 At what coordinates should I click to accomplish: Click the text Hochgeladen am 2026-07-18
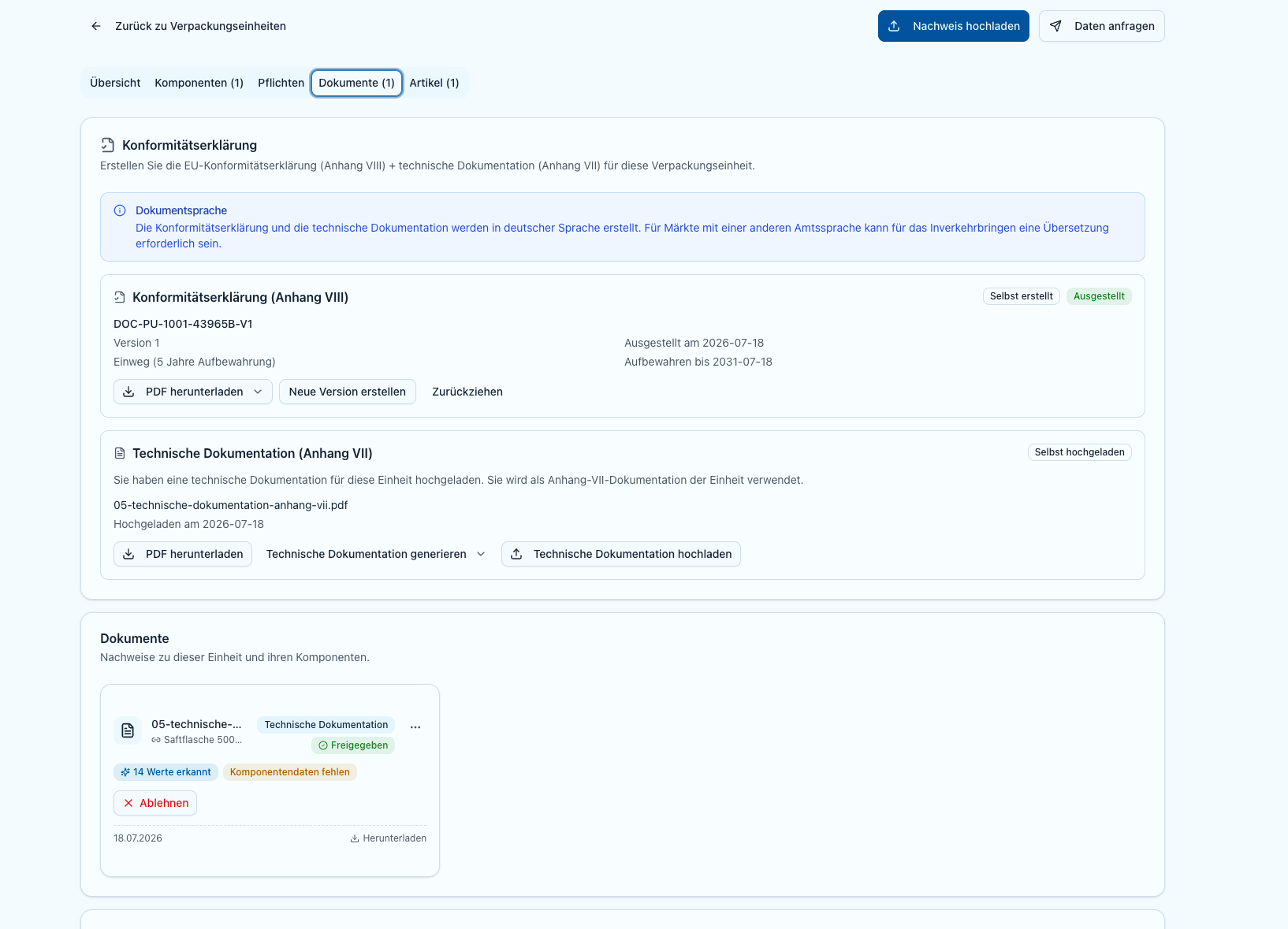pyautogui.click(x=189, y=524)
